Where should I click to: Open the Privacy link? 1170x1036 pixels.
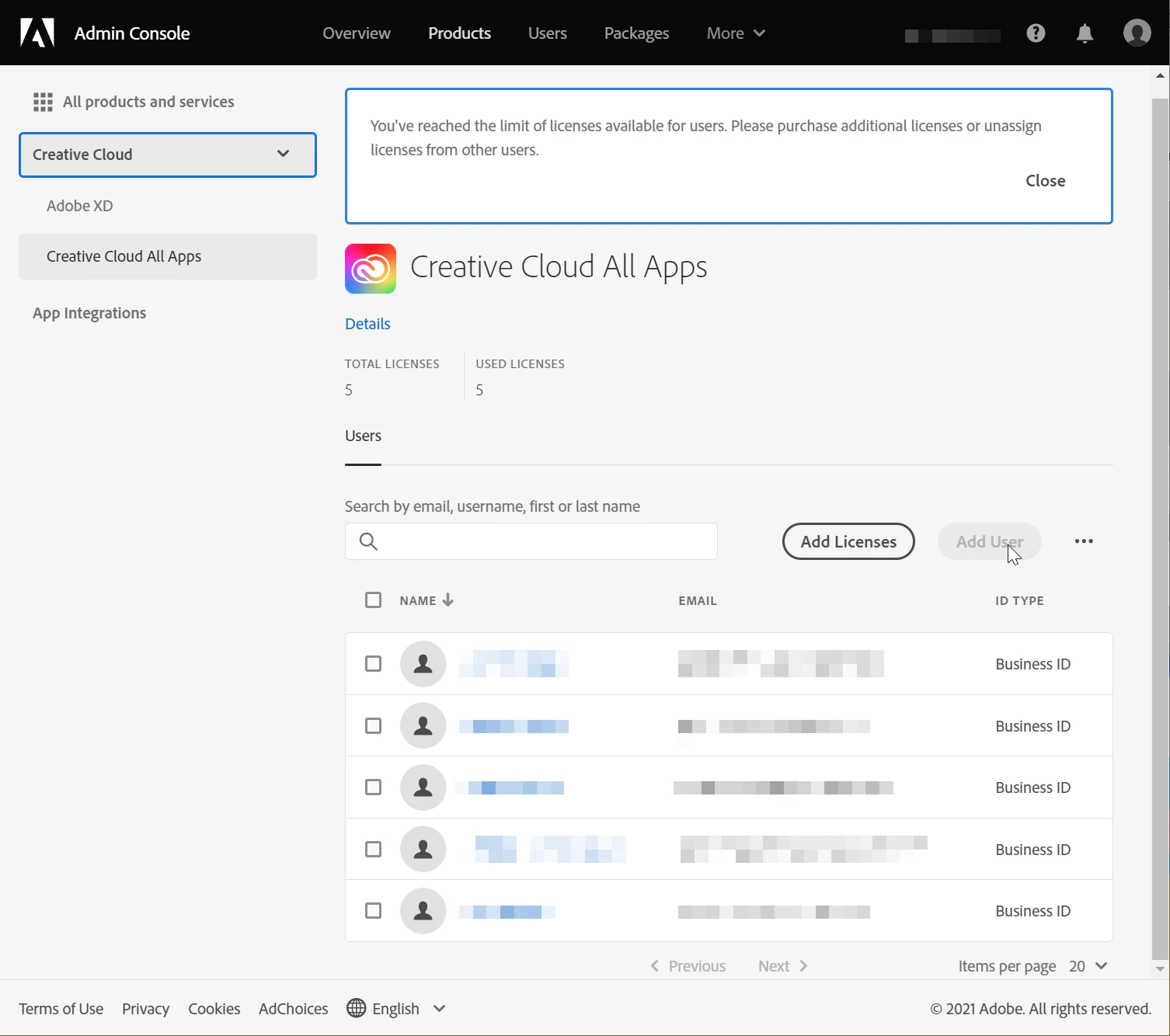point(145,1009)
